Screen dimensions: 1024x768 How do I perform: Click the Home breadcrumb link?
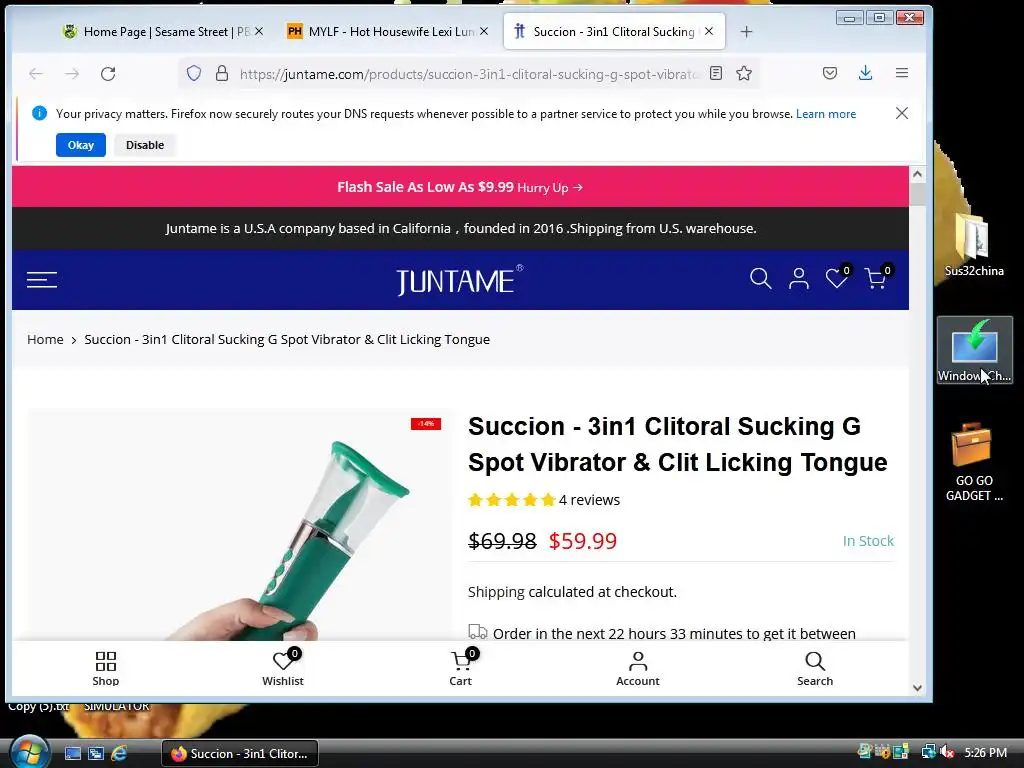(x=45, y=340)
